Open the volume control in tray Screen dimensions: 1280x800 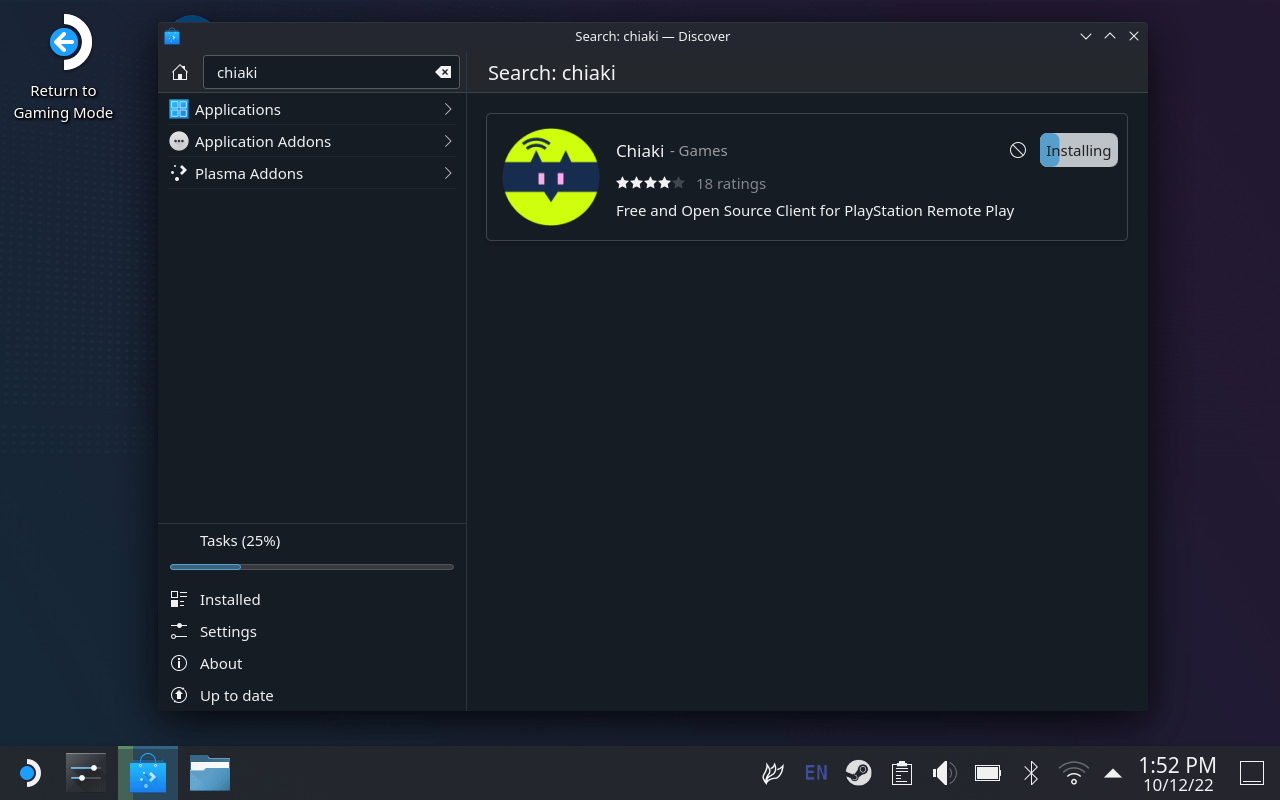pyautogui.click(x=945, y=773)
